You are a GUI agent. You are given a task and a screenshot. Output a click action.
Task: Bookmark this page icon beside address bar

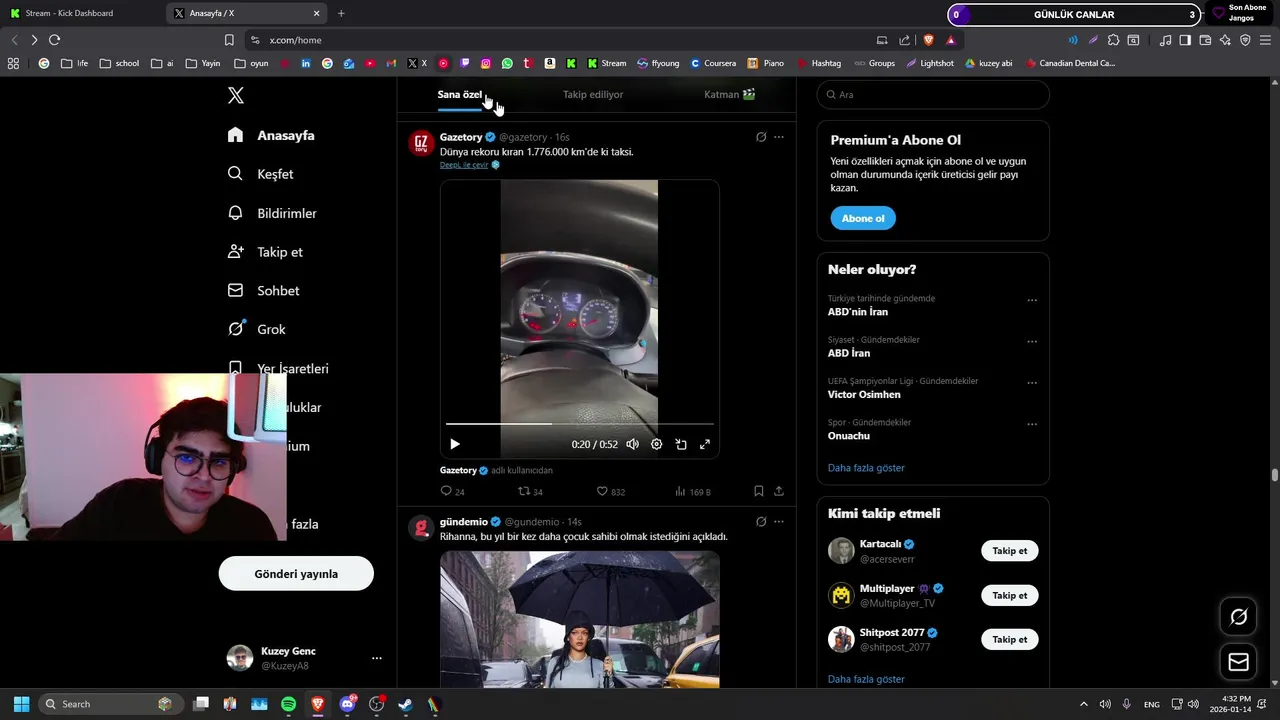(x=229, y=40)
